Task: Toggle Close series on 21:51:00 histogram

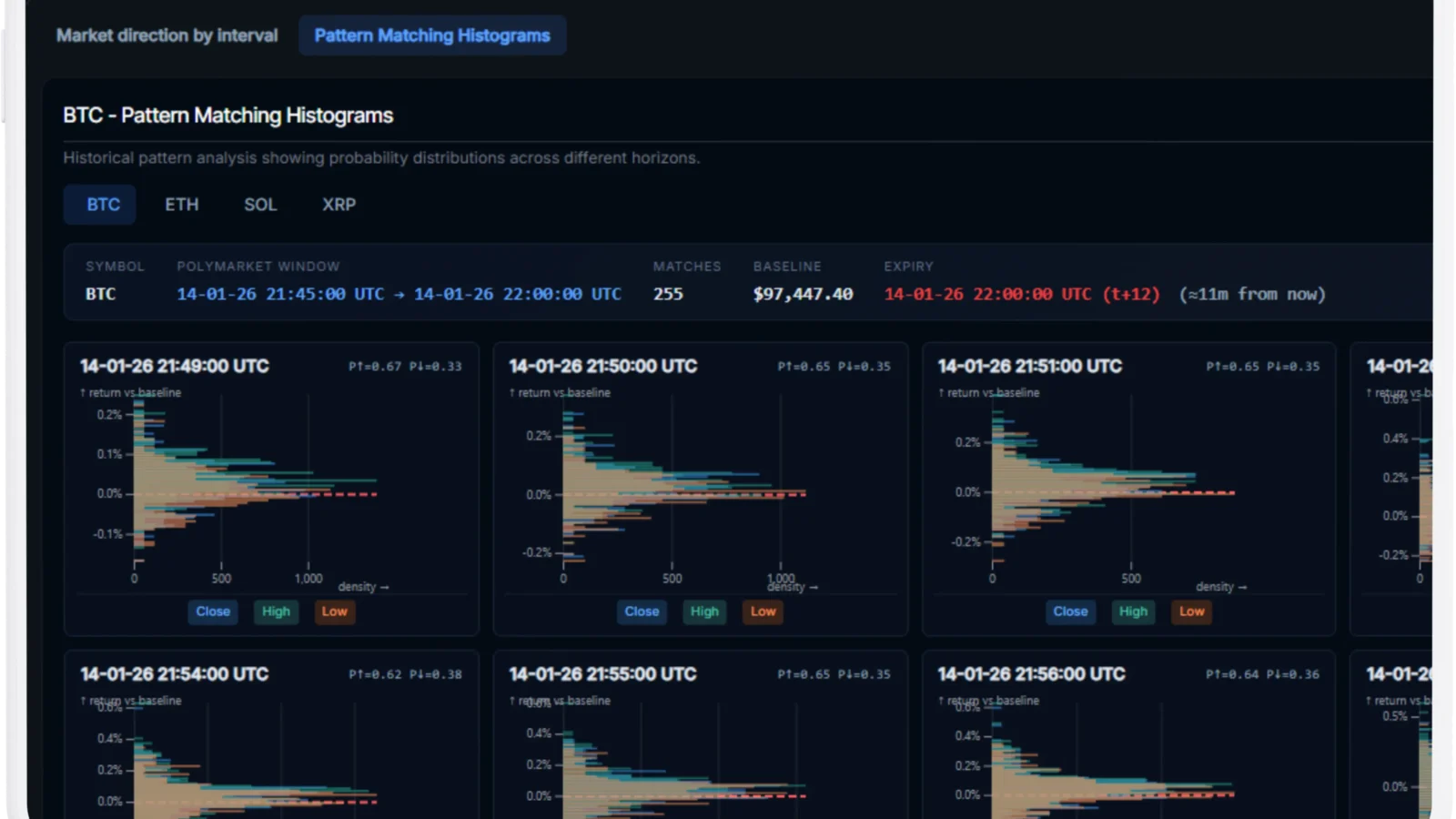Action: 1070,612
